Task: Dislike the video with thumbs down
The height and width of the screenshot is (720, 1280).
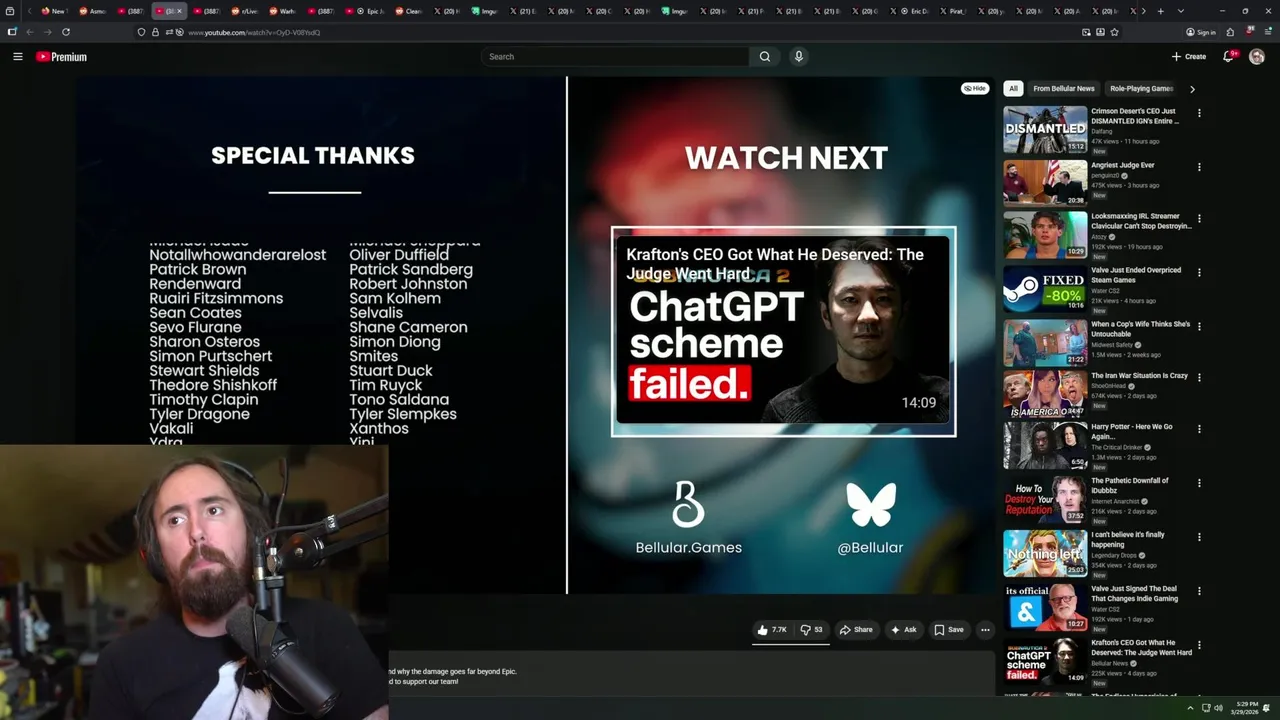Action: [x=811, y=630]
